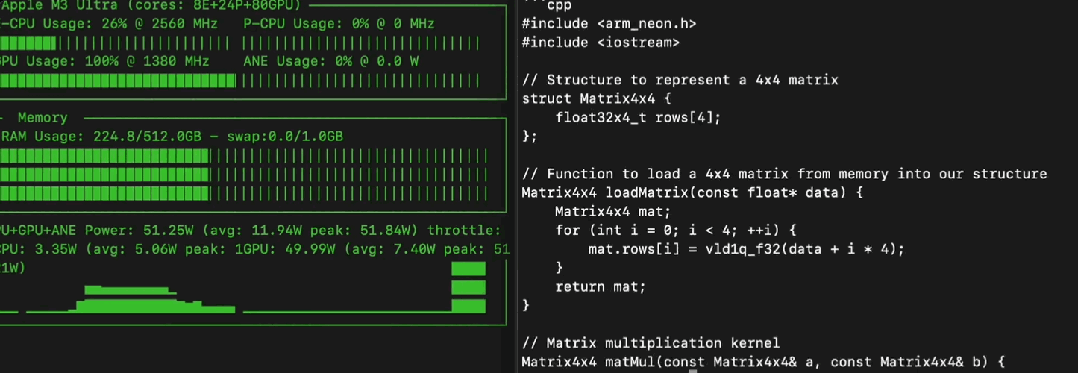Click the power history chart's tall green bars

(x=468, y=287)
